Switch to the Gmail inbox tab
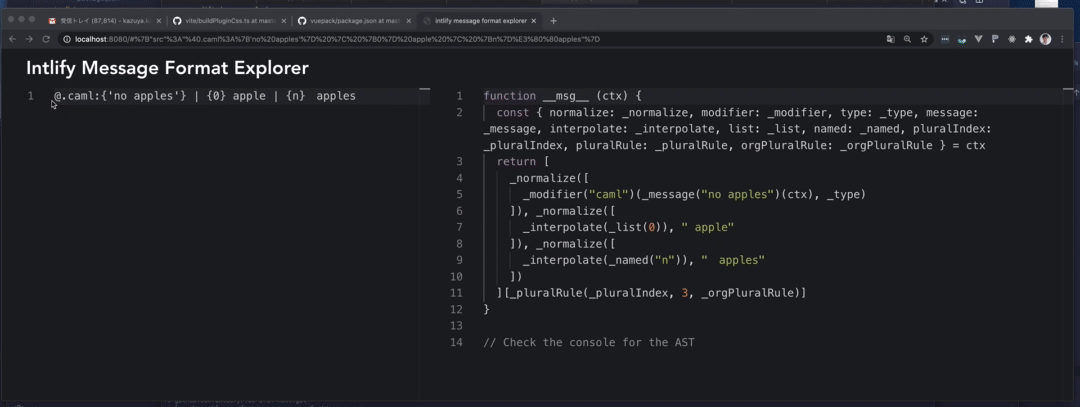Viewport: 1080px width, 407px height. click(103, 21)
